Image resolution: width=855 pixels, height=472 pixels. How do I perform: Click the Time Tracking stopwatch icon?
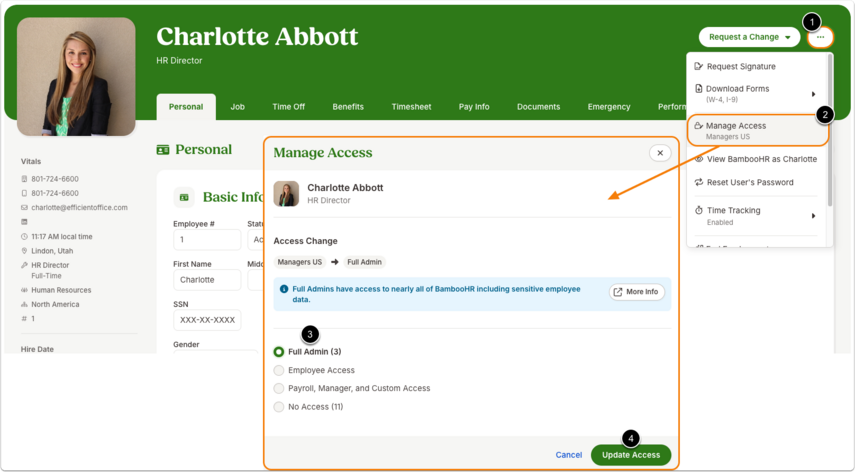click(x=699, y=210)
